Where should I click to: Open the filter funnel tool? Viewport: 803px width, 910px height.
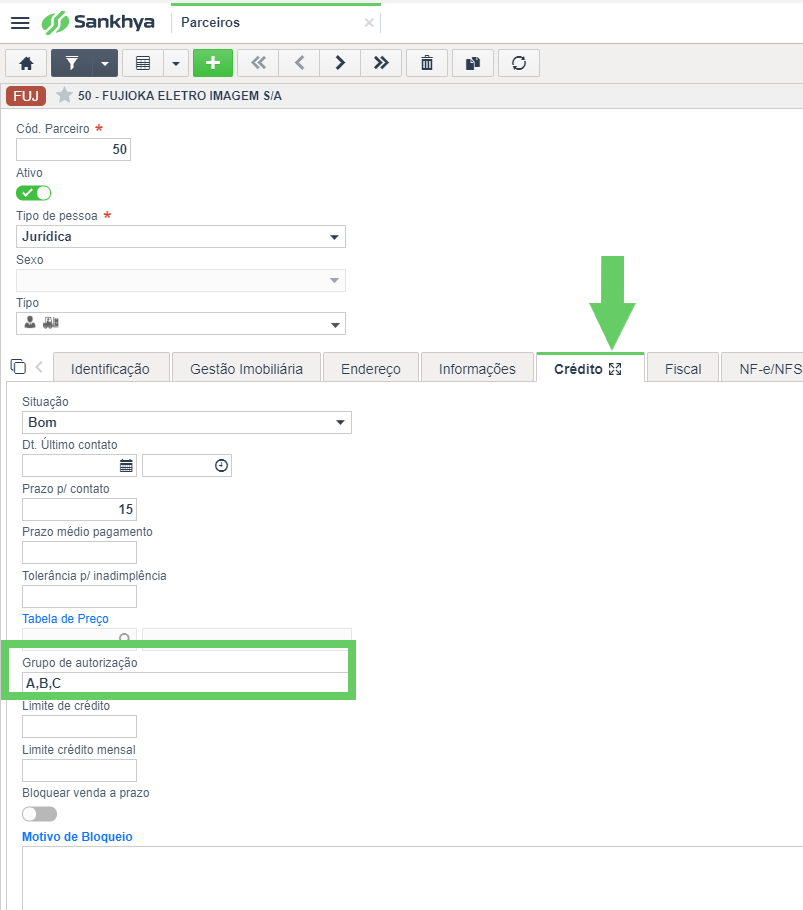pos(72,63)
